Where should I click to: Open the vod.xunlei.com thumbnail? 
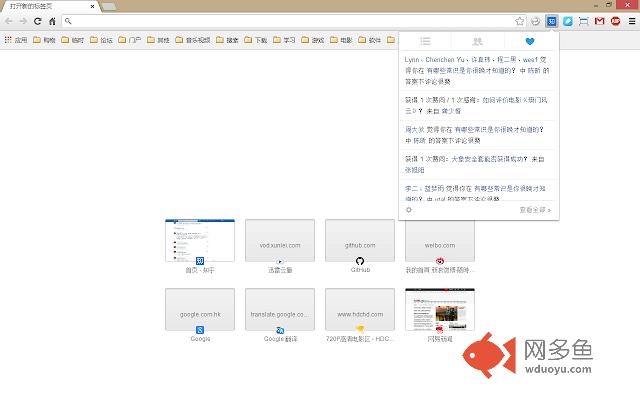pos(280,240)
